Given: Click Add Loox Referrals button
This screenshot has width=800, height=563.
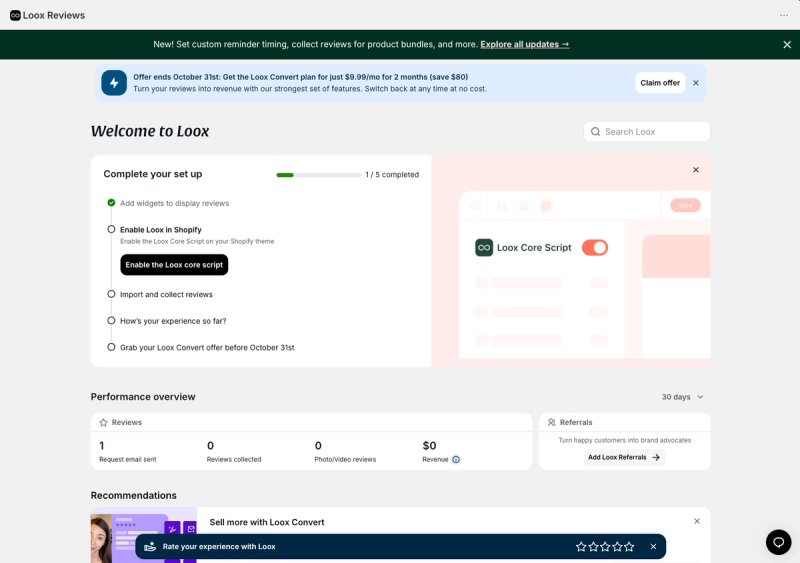Looking at the screenshot, I should [624, 457].
